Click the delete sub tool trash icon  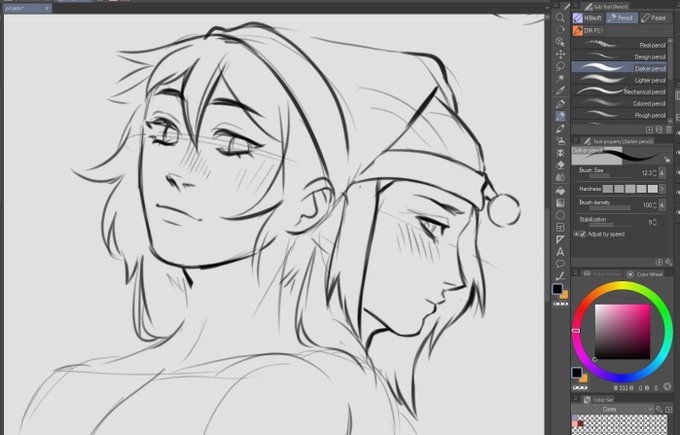tap(668, 130)
